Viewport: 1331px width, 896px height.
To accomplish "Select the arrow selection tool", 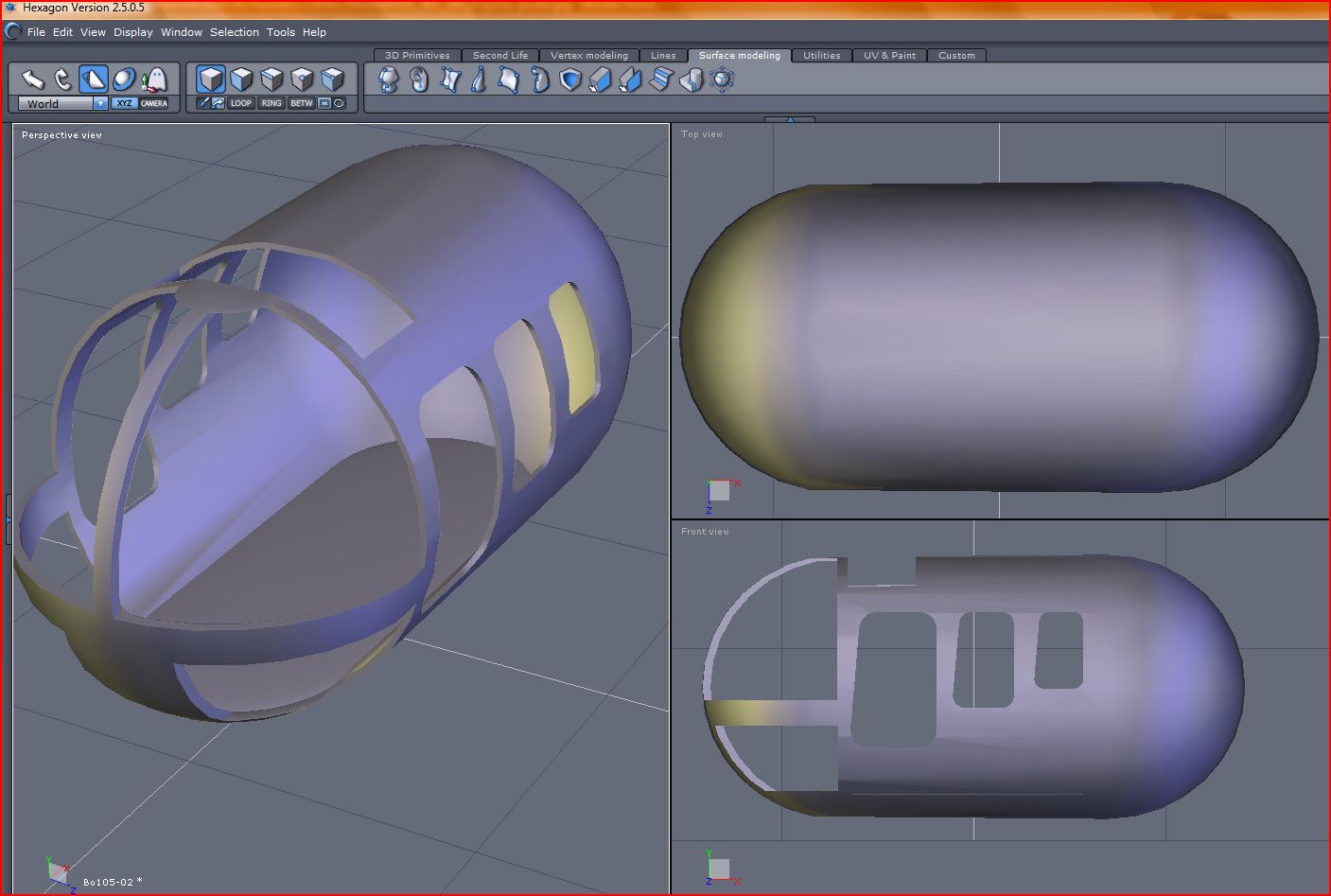I will click(33, 79).
